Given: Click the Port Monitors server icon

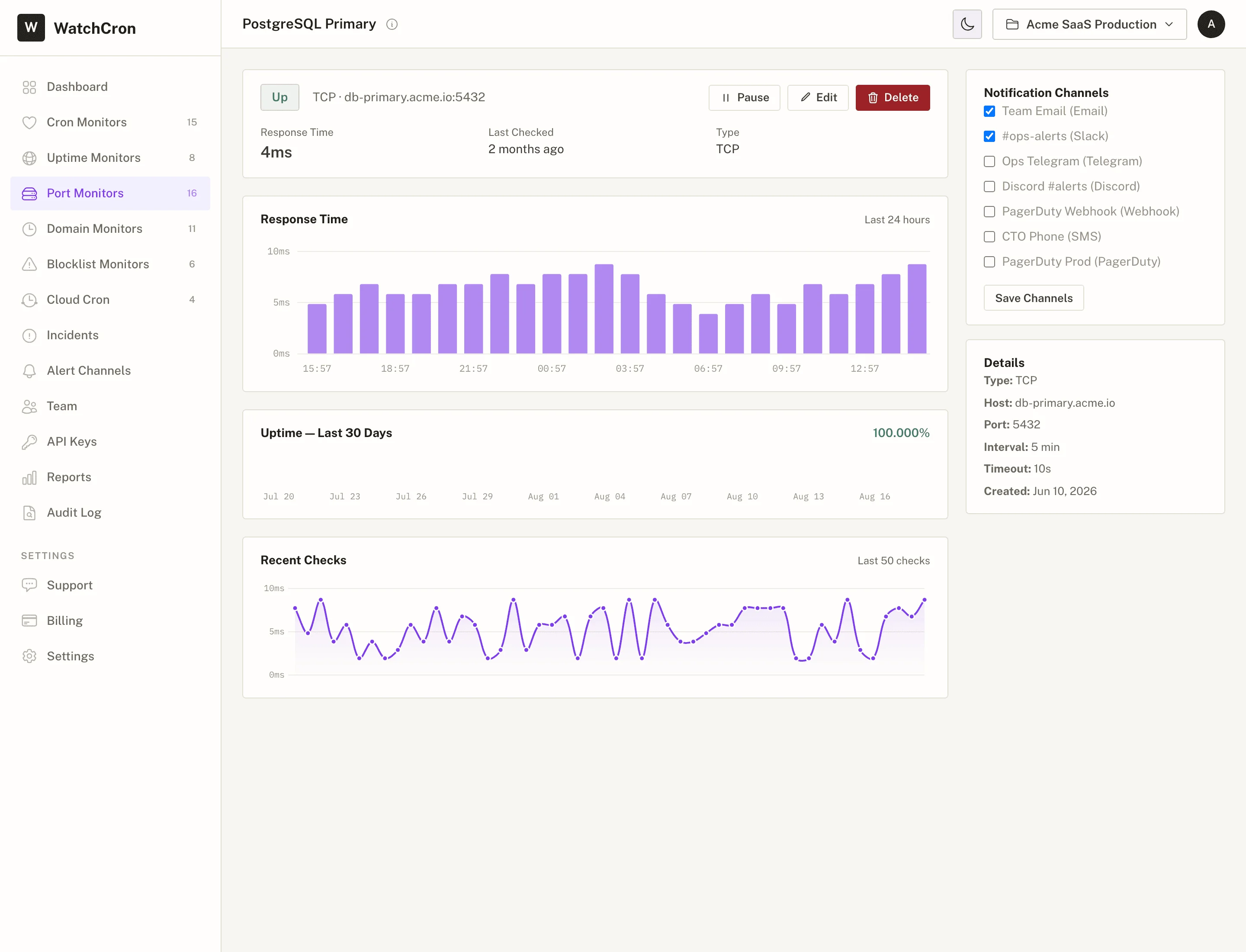Looking at the screenshot, I should coord(29,193).
